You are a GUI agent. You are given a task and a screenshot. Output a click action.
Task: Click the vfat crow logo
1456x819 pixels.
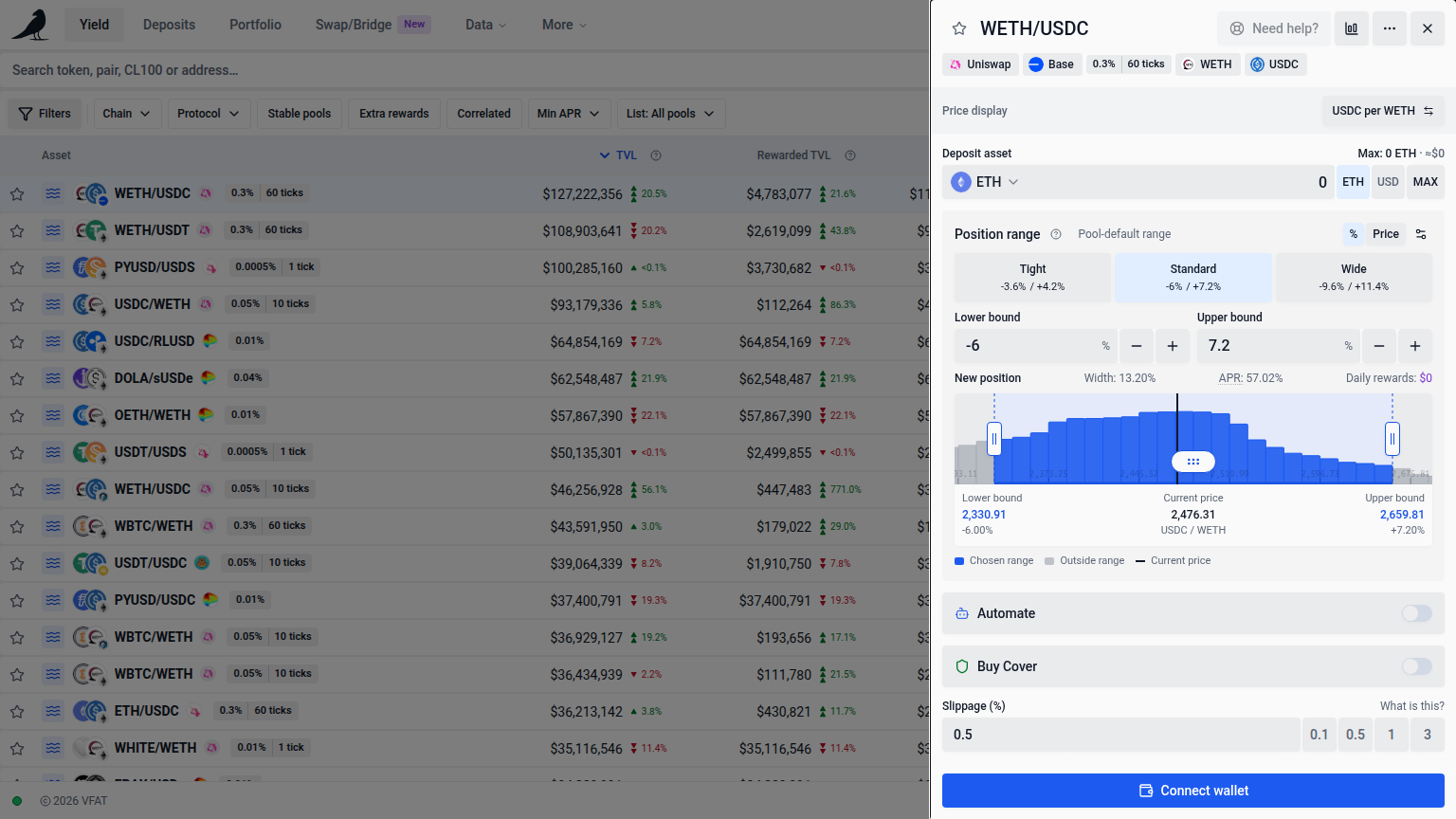(30, 25)
